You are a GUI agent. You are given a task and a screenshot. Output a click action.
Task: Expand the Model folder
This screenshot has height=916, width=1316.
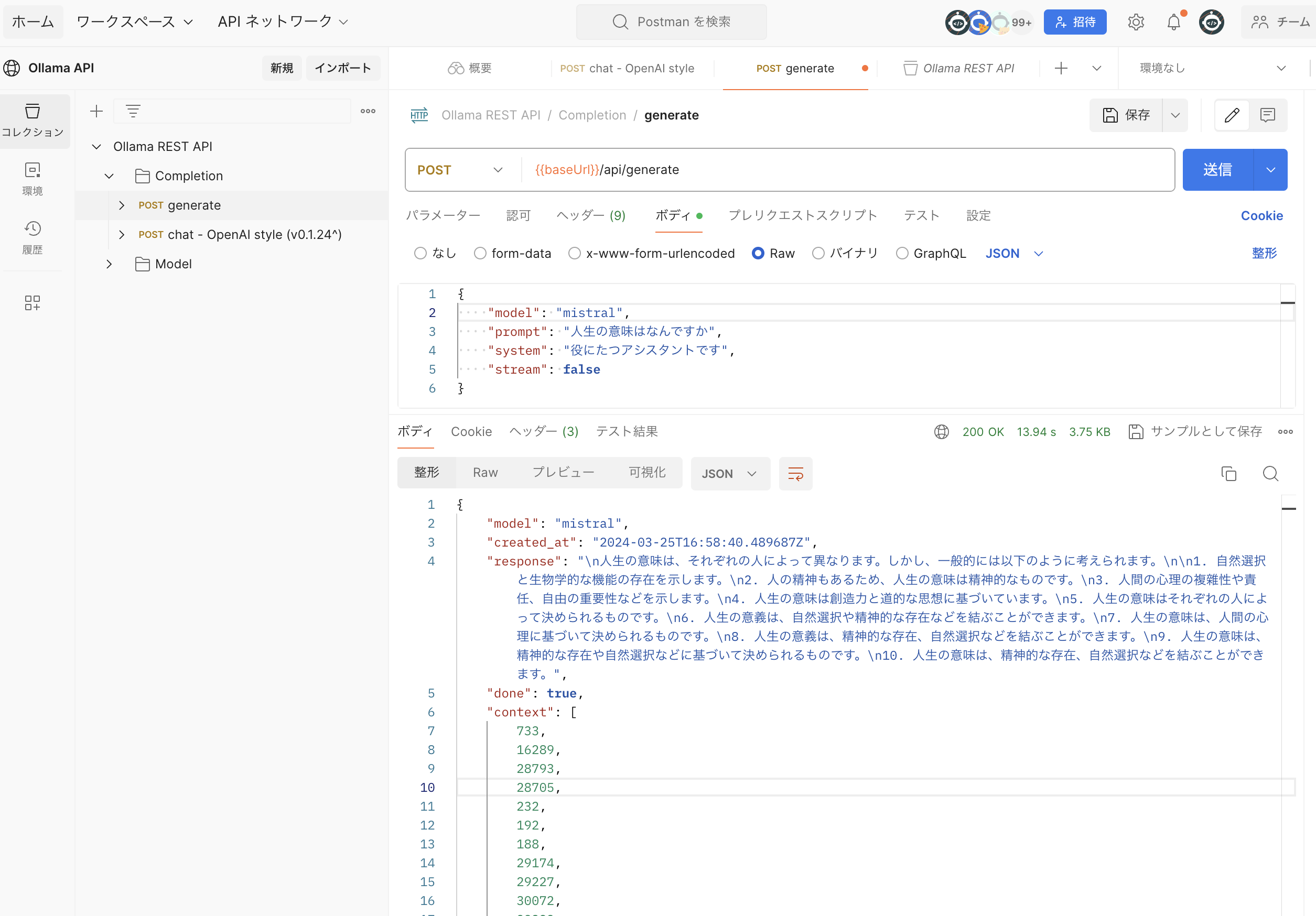point(109,264)
